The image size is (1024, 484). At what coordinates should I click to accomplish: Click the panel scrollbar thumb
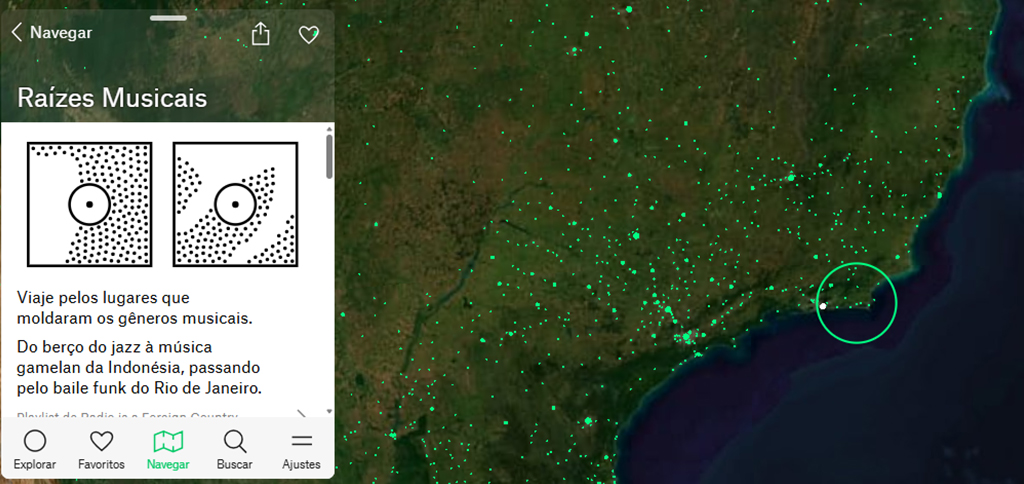coord(329,158)
